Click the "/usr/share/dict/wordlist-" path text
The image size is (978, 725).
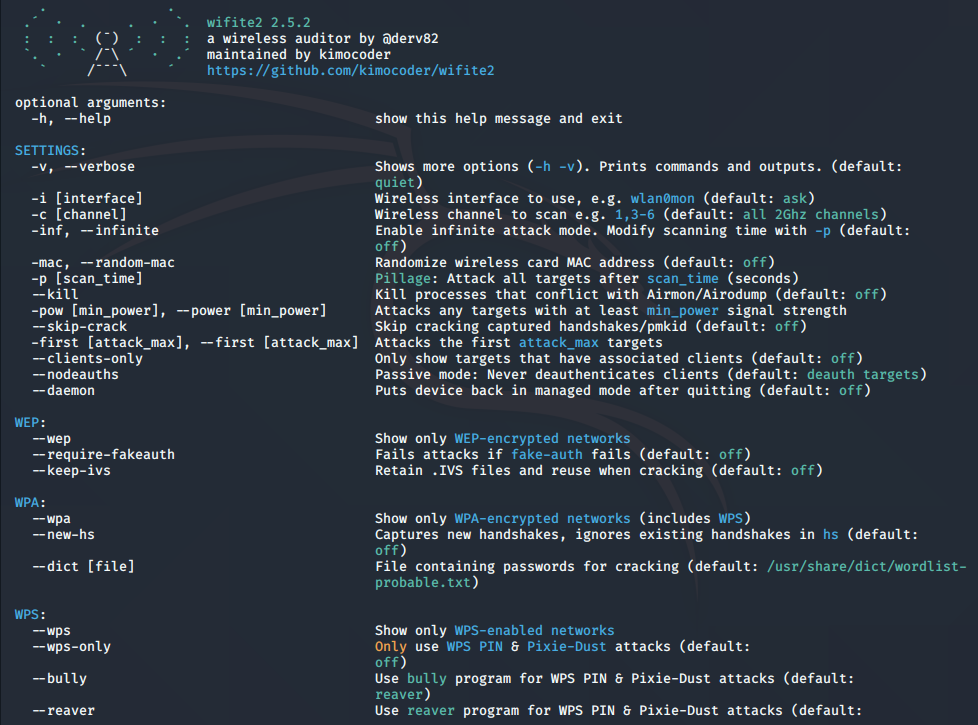tap(866, 567)
